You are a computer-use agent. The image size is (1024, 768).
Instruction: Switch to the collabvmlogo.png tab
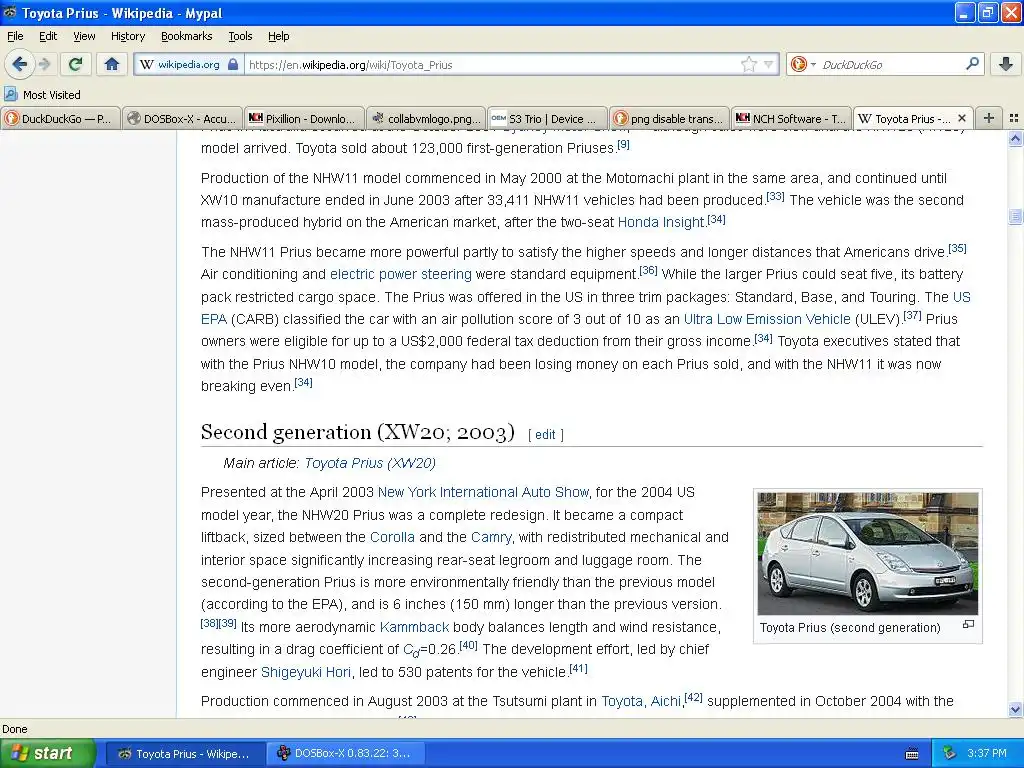(426, 118)
